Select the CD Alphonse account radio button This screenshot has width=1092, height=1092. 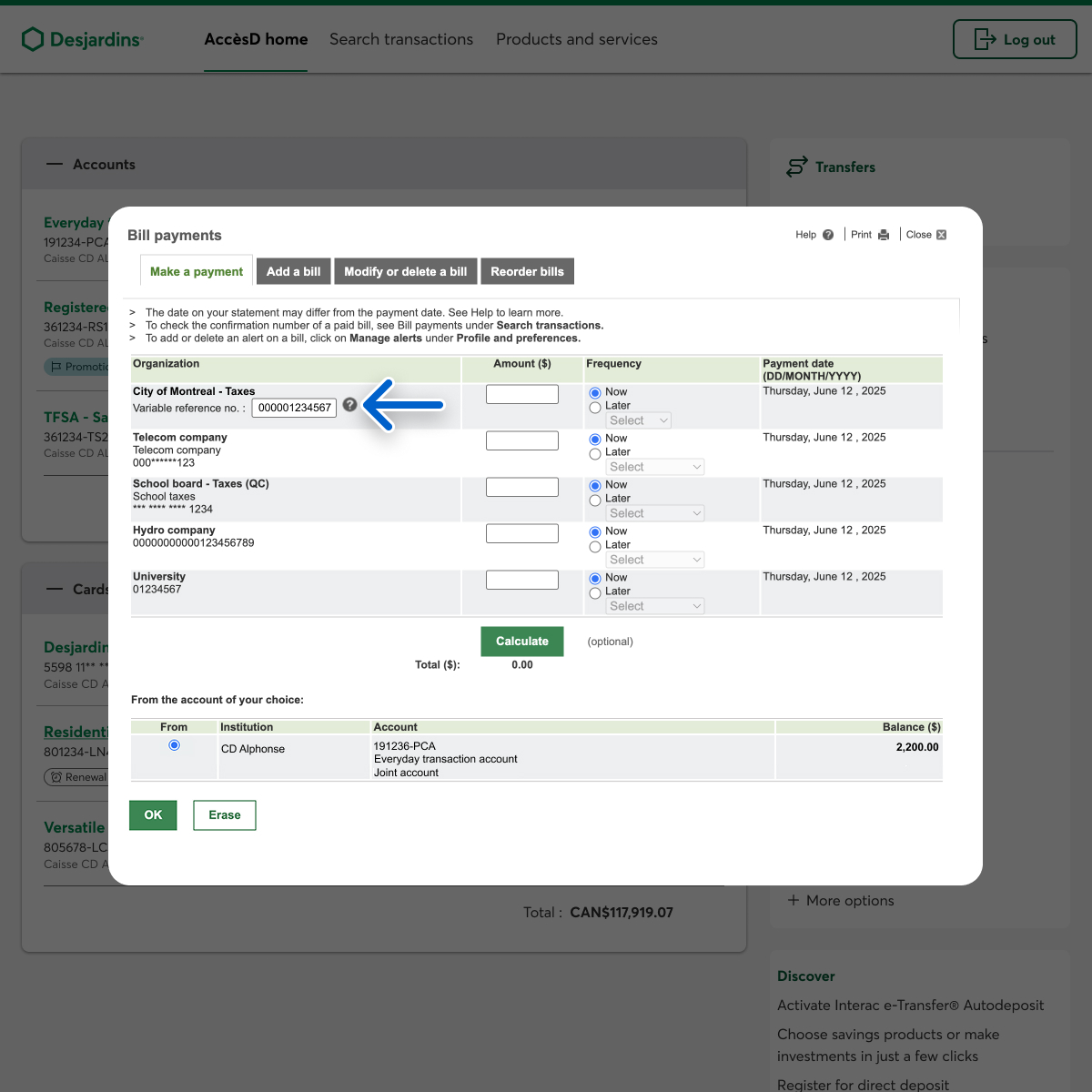point(174,745)
